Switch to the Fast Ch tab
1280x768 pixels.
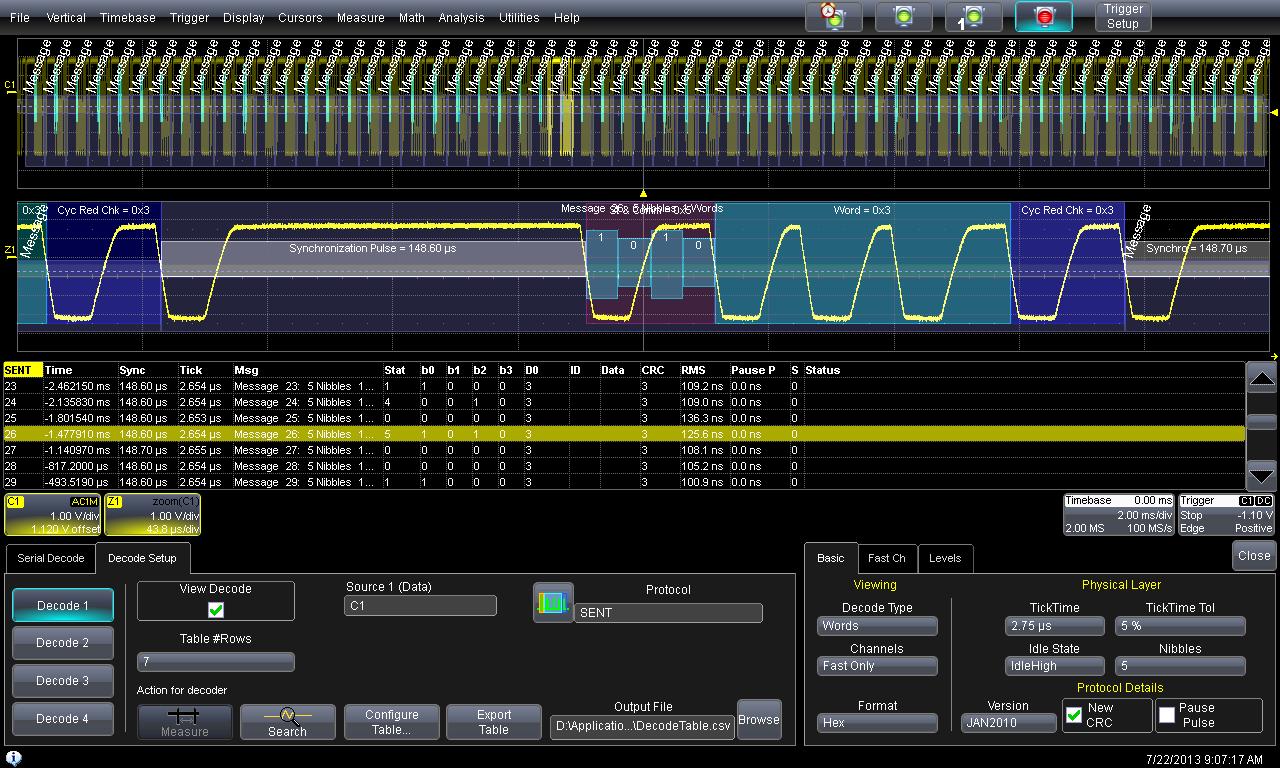886,558
